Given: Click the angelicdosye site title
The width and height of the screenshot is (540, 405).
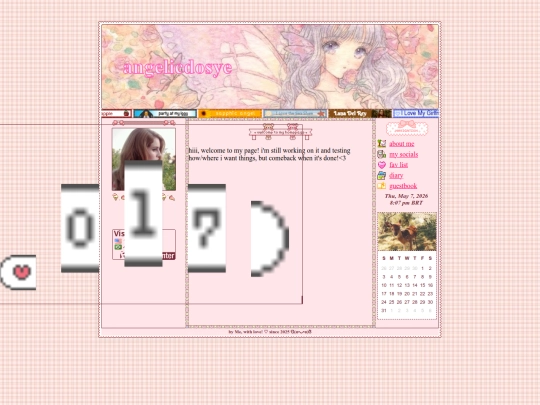Looking at the screenshot, I should [178, 67].
